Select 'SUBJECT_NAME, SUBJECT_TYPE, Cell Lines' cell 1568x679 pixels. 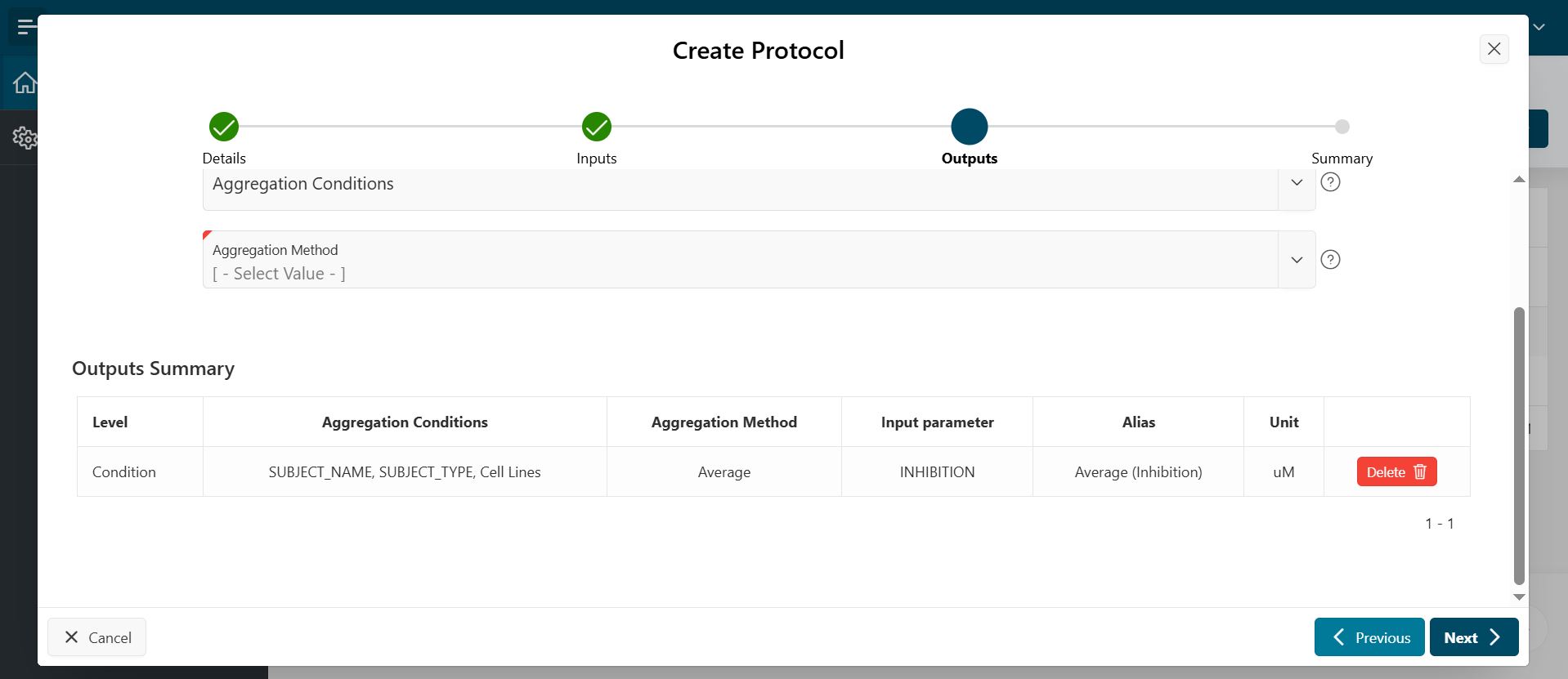click(x=405, y=472)
